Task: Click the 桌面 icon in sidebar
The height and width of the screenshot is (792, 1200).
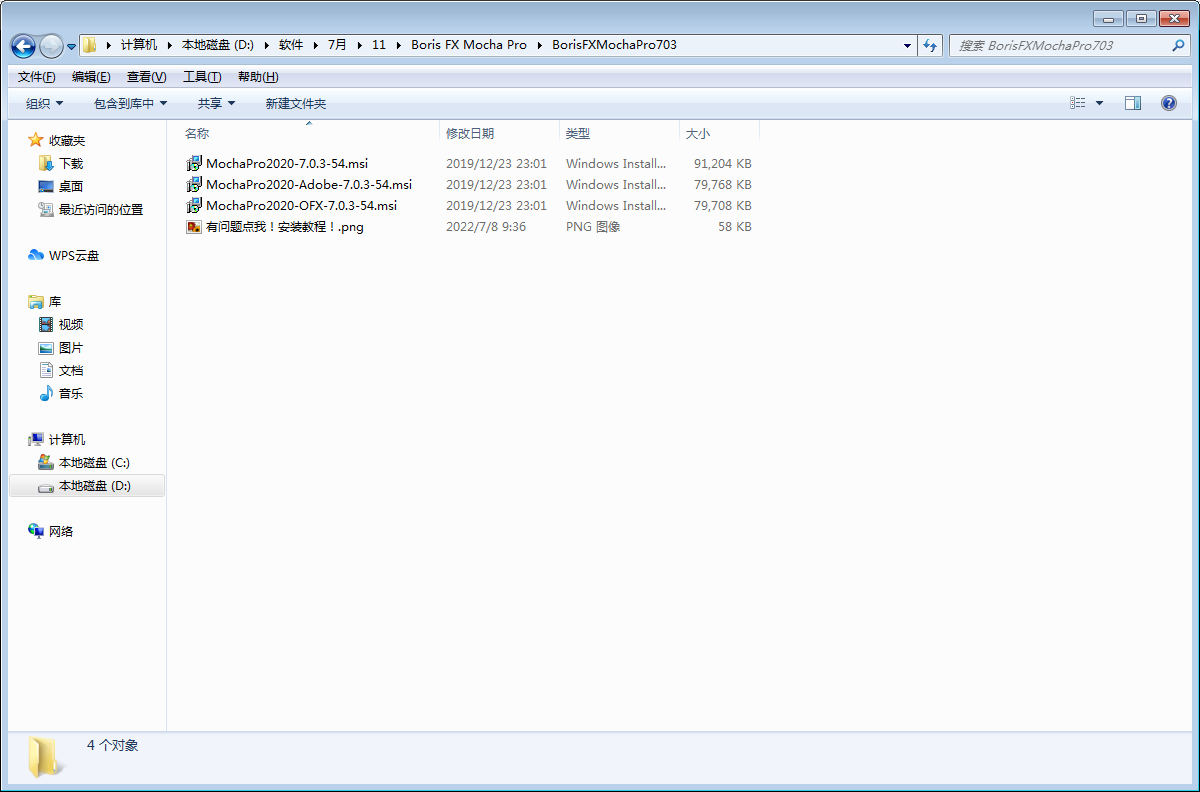Action: 46,186
